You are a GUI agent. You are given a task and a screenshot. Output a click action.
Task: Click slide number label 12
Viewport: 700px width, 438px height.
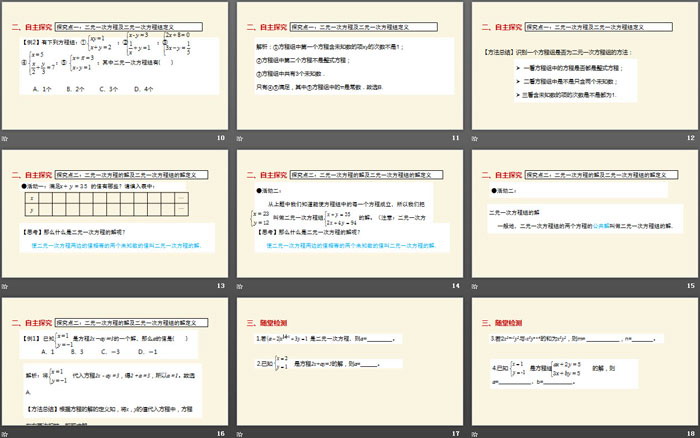691,138
